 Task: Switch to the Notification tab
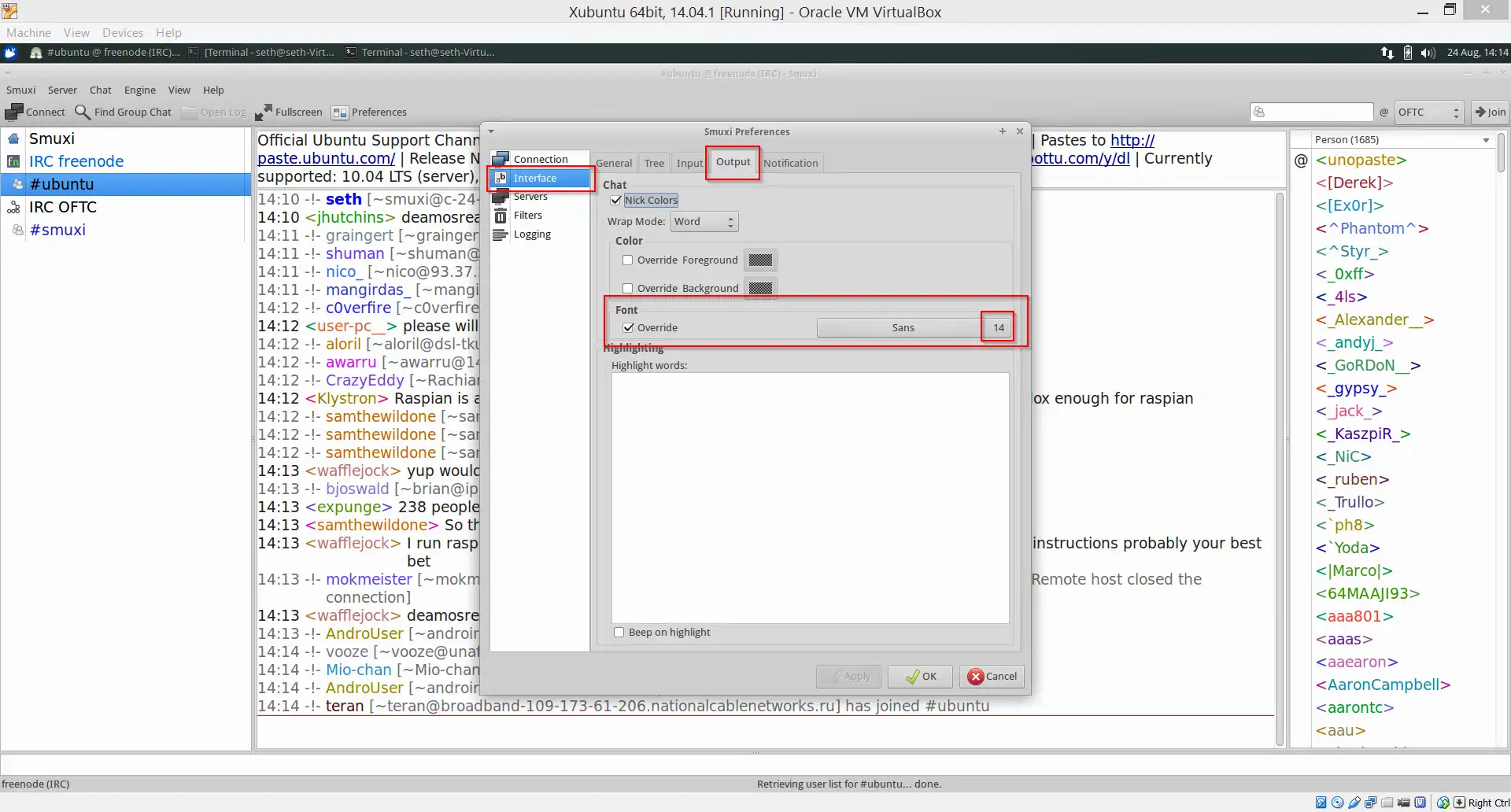[x=791, y=164]
